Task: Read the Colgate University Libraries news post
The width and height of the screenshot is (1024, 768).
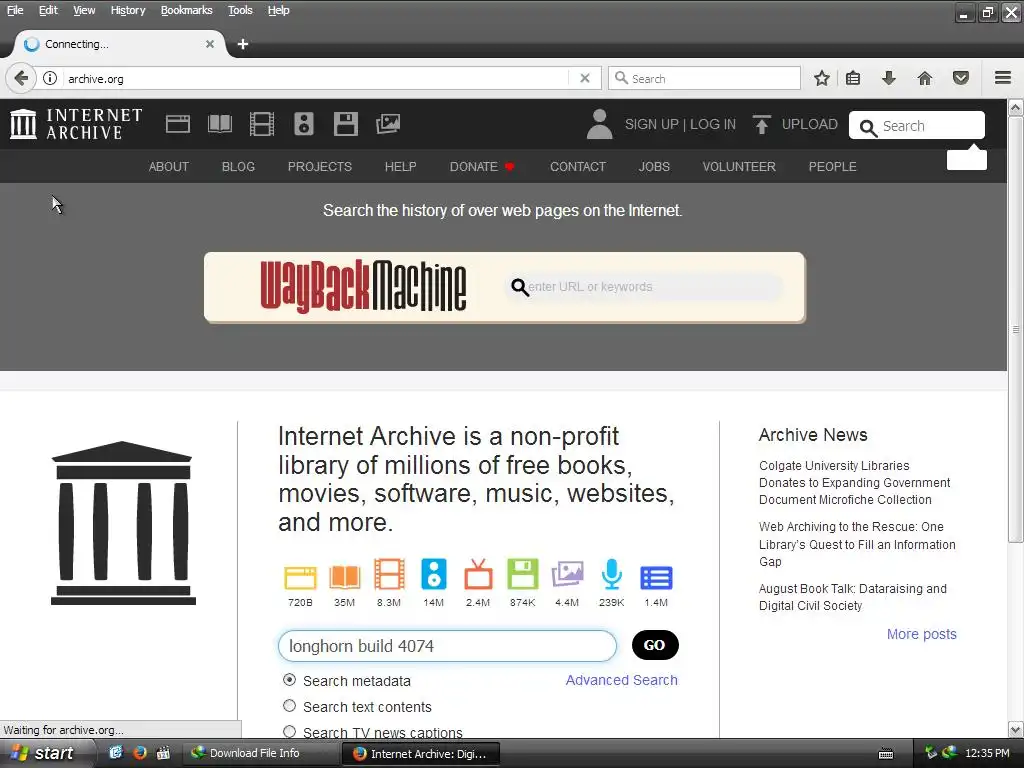Action: pos(855,483)
